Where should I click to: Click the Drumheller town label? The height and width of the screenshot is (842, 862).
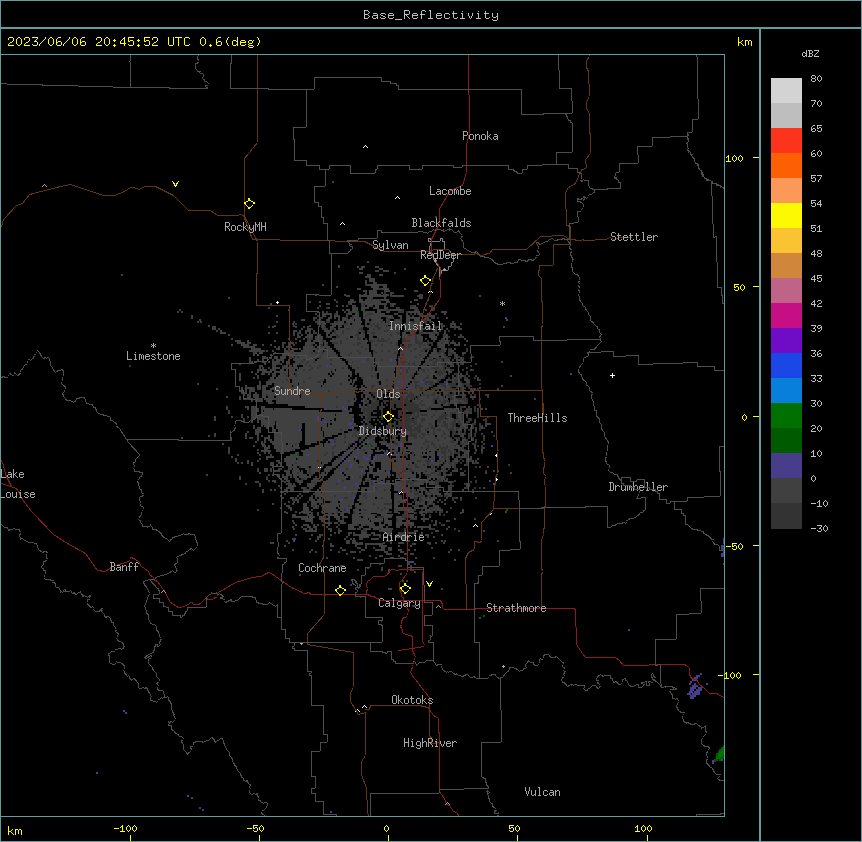638,487
